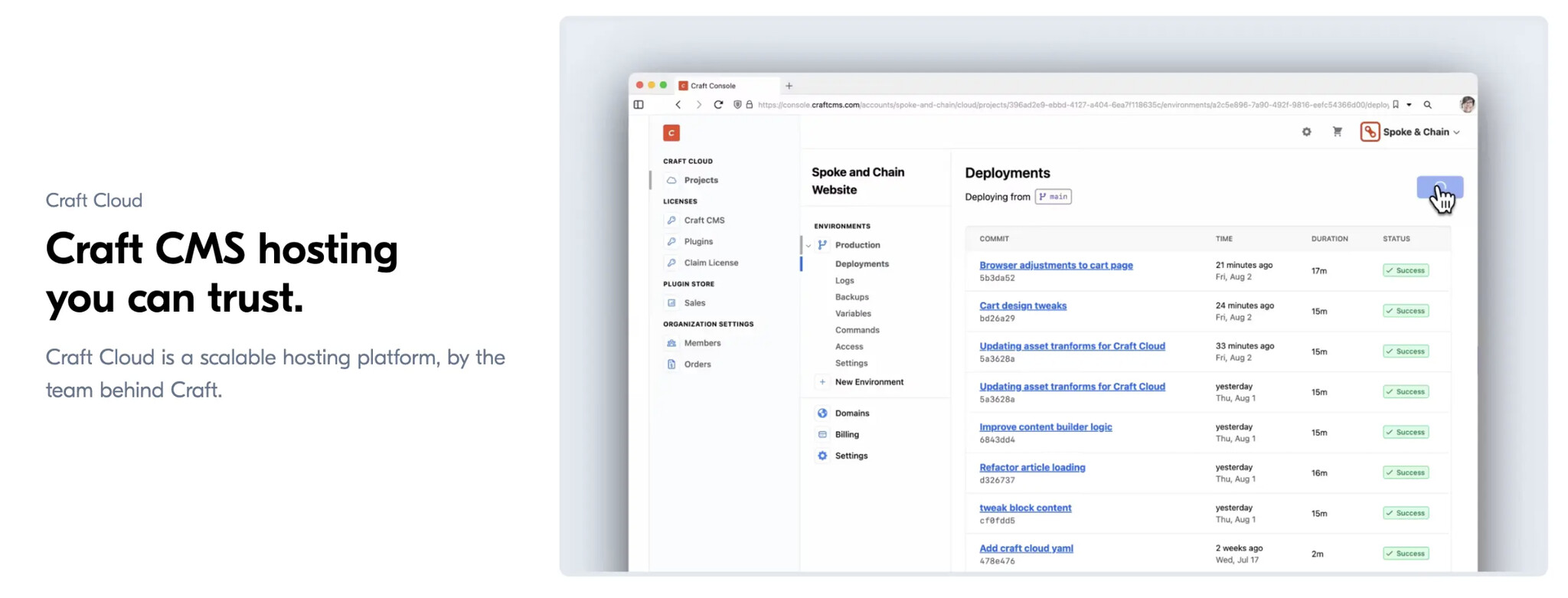This screenshot has width=1568, height=598.
Task: Open the Domains page
Action: (x=851, y=413)
